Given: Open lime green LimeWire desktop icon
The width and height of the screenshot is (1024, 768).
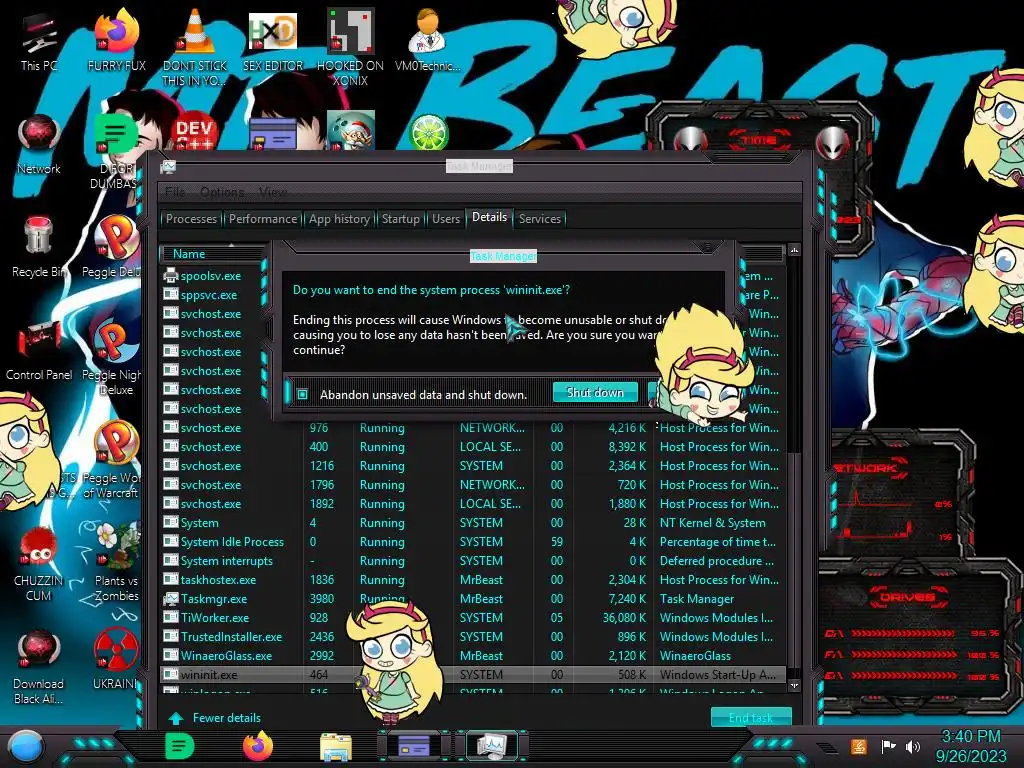Looking at the screenshot, I should (x=428, y=131).
